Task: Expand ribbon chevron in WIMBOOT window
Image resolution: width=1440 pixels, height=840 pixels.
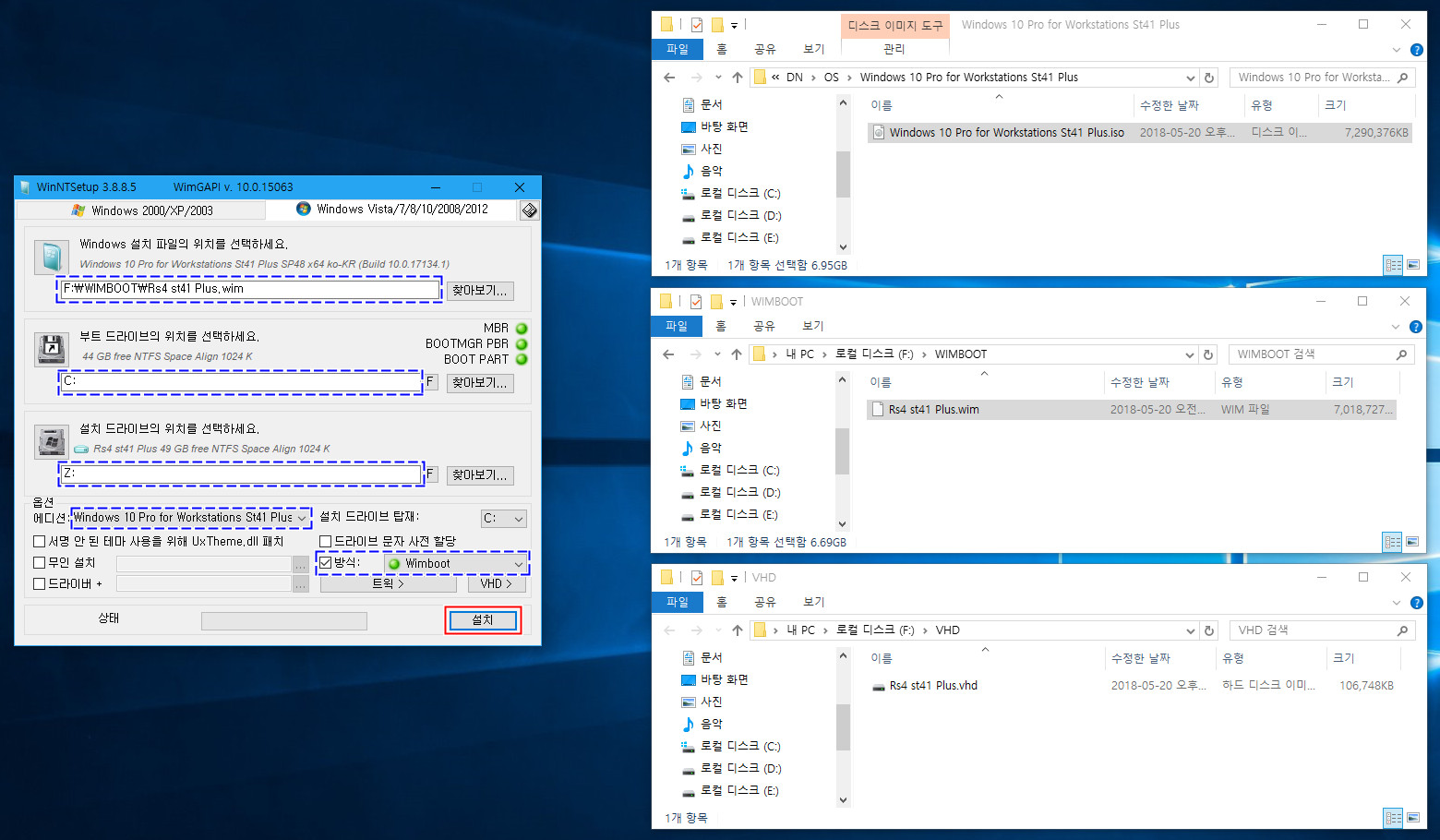Action: pos(1396,327)
